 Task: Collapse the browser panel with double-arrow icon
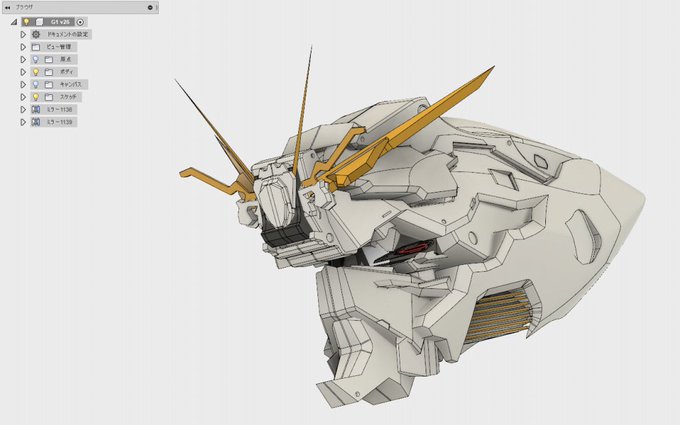[7, 7]
